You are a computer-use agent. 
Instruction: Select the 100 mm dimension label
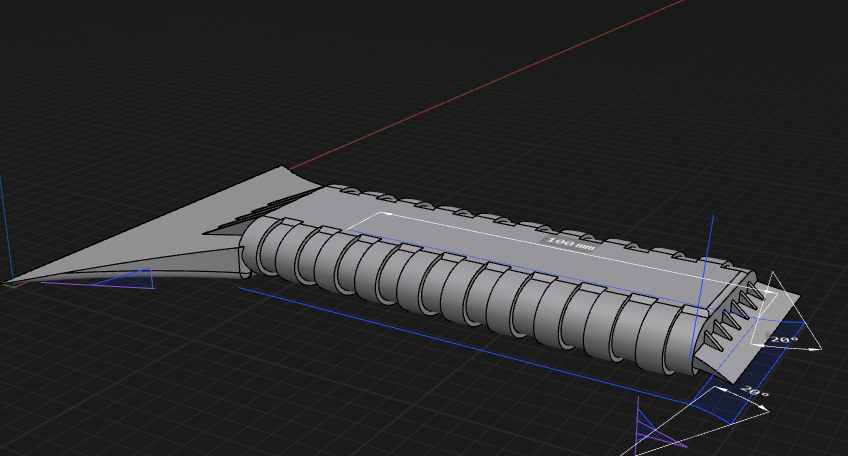[570, 243]
